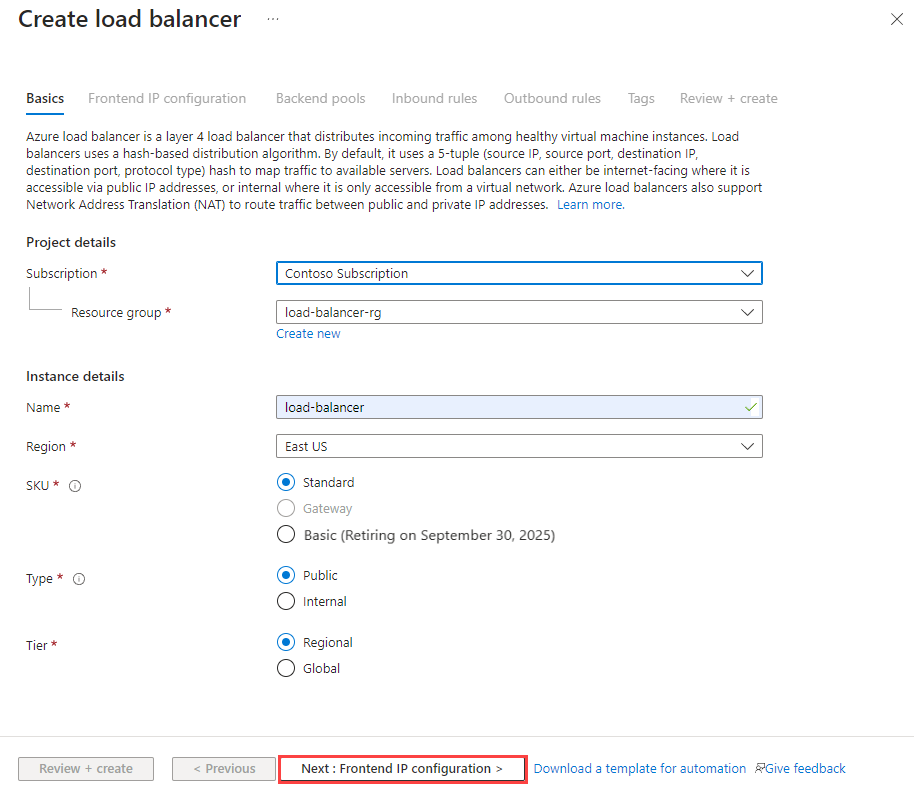Image resolution: width=914 pixels, height=795 pixels.
Task: Open the Region dropdown
Action: (517, 446)
